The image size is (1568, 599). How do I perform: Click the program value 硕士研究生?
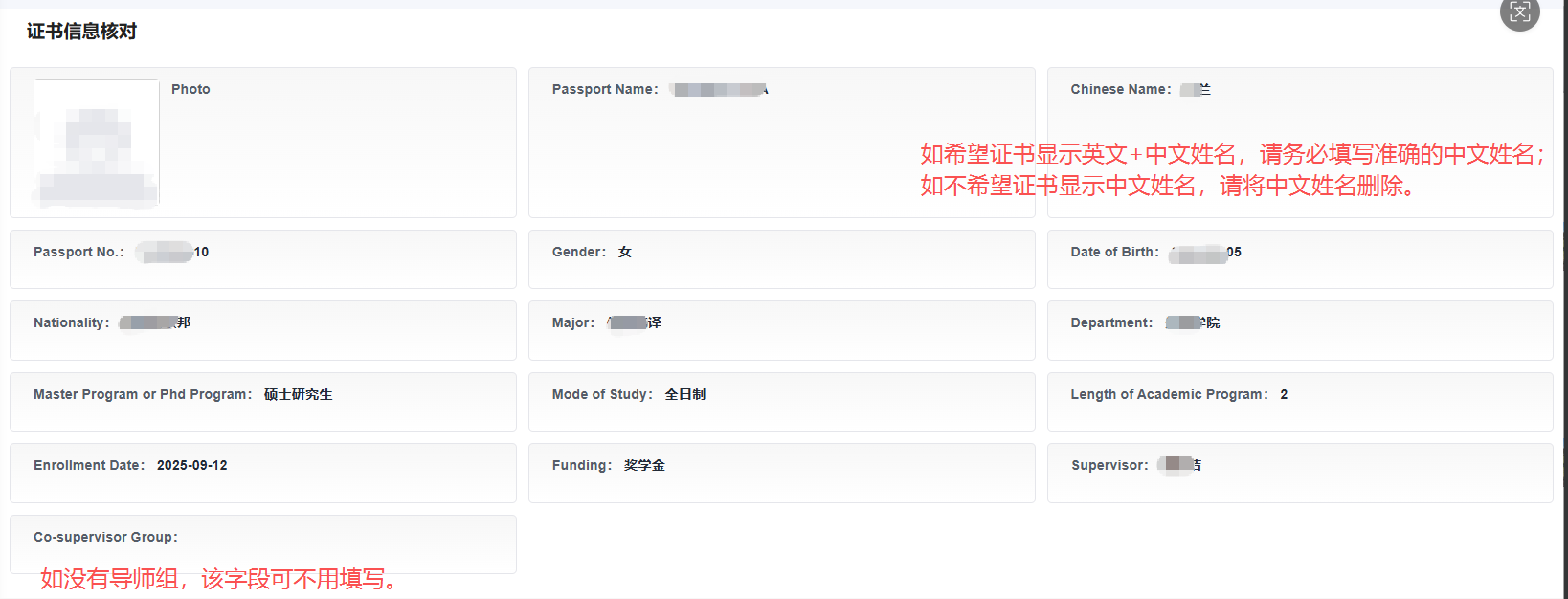point(299,394)
